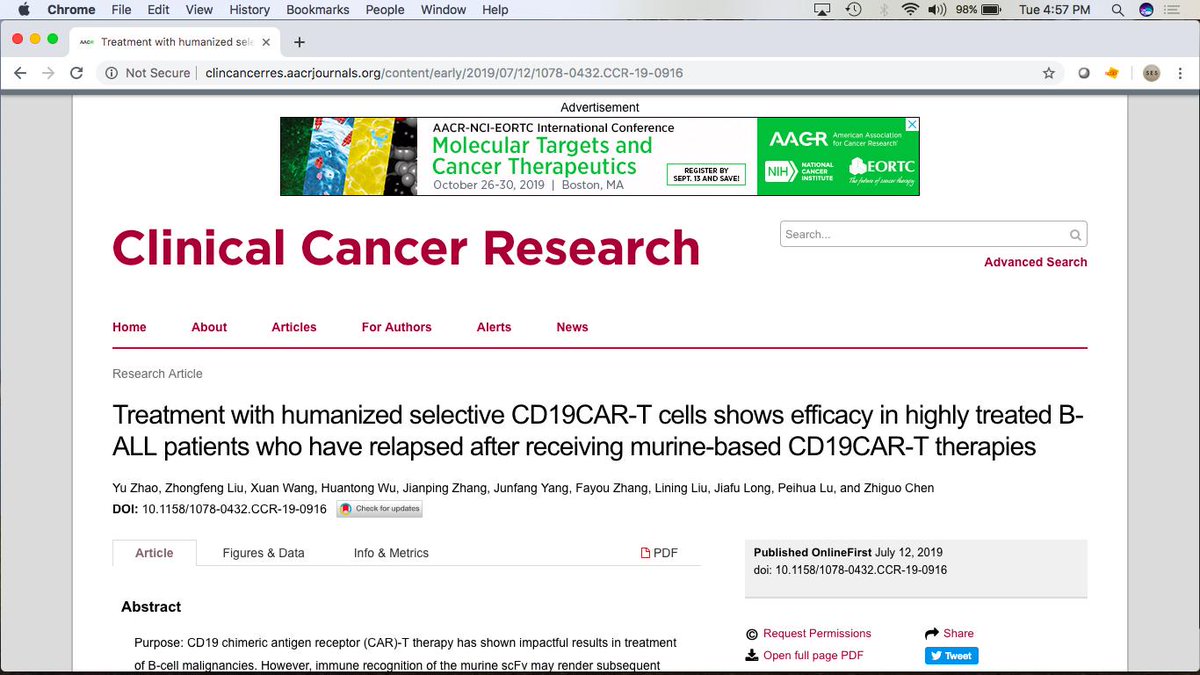Click the volume icon in menu bar

pyautogui.click(x=937, y=9)
